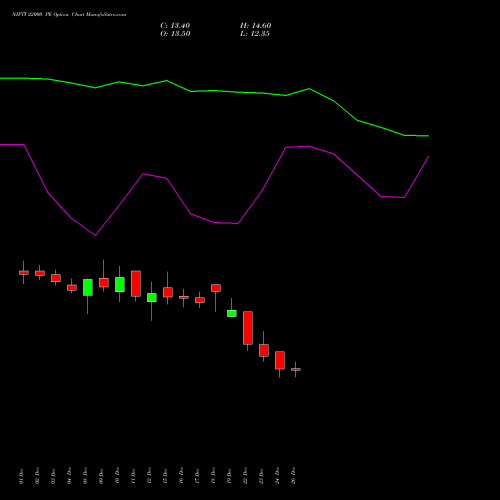Select the 01 Dec red candle
Image resolution: width=500 pixels, height=500 pixels.
pyautogui.click(x=24, y=273)
